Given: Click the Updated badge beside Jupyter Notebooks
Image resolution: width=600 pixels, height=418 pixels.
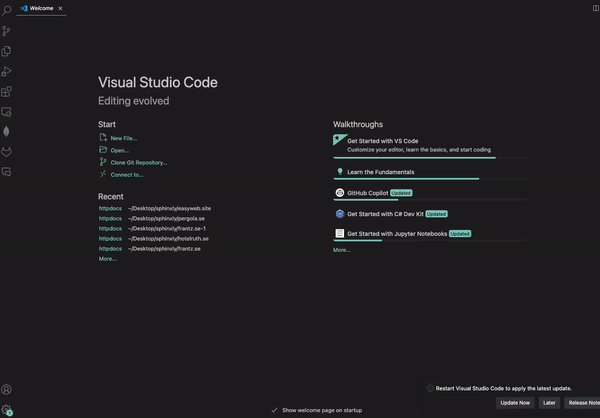Looking at the screenshot, I should click(x=460, y=233).
